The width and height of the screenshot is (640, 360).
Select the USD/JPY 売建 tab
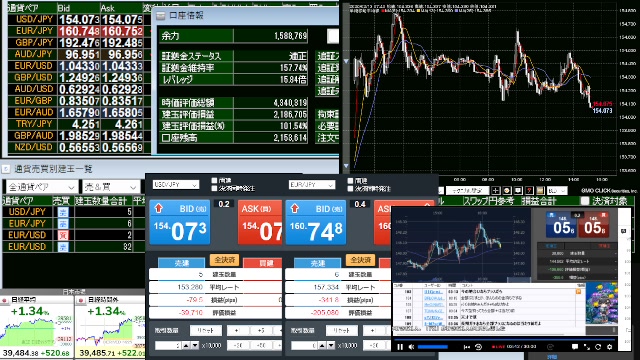[x=182, y=263]
